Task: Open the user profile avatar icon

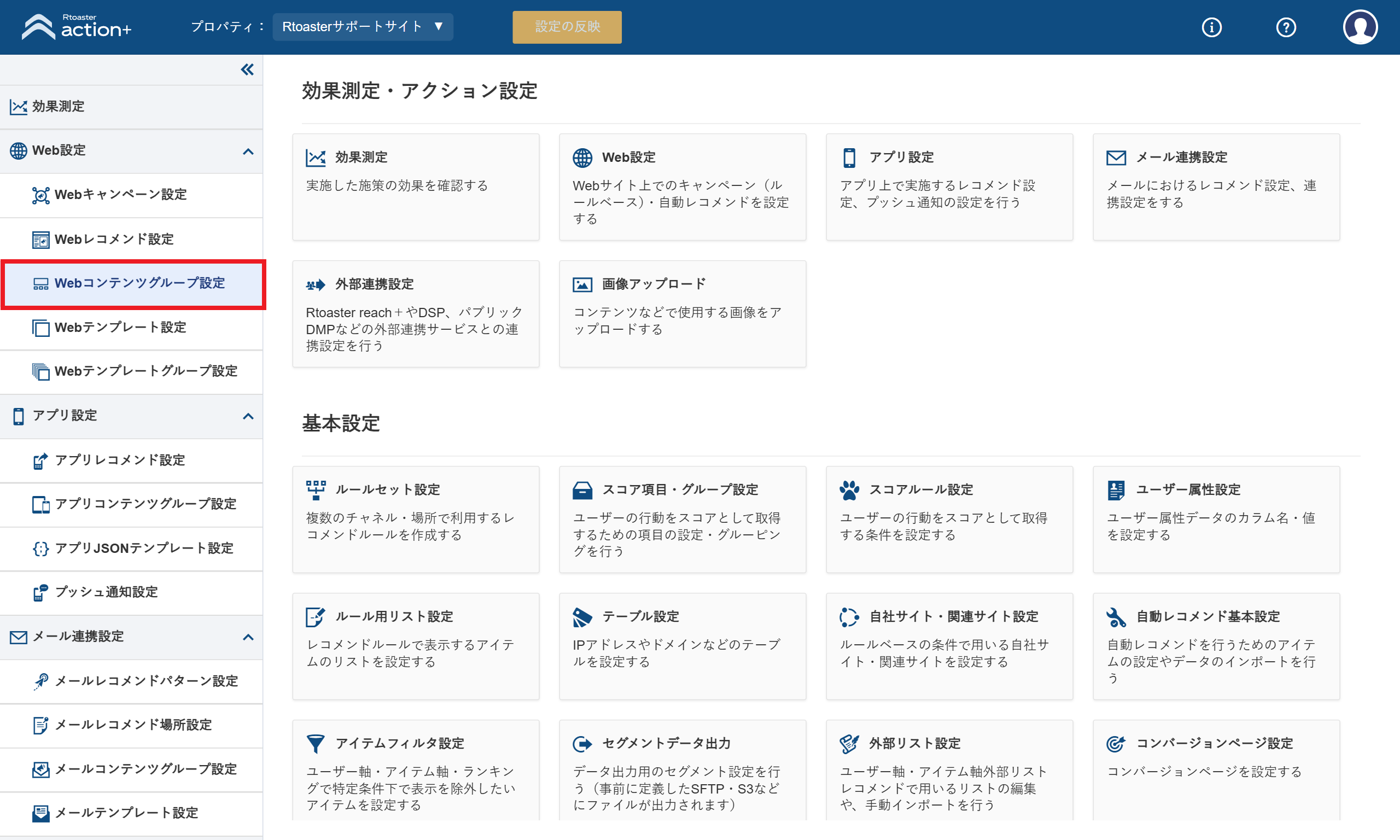Action: [x=1360, y=27]
